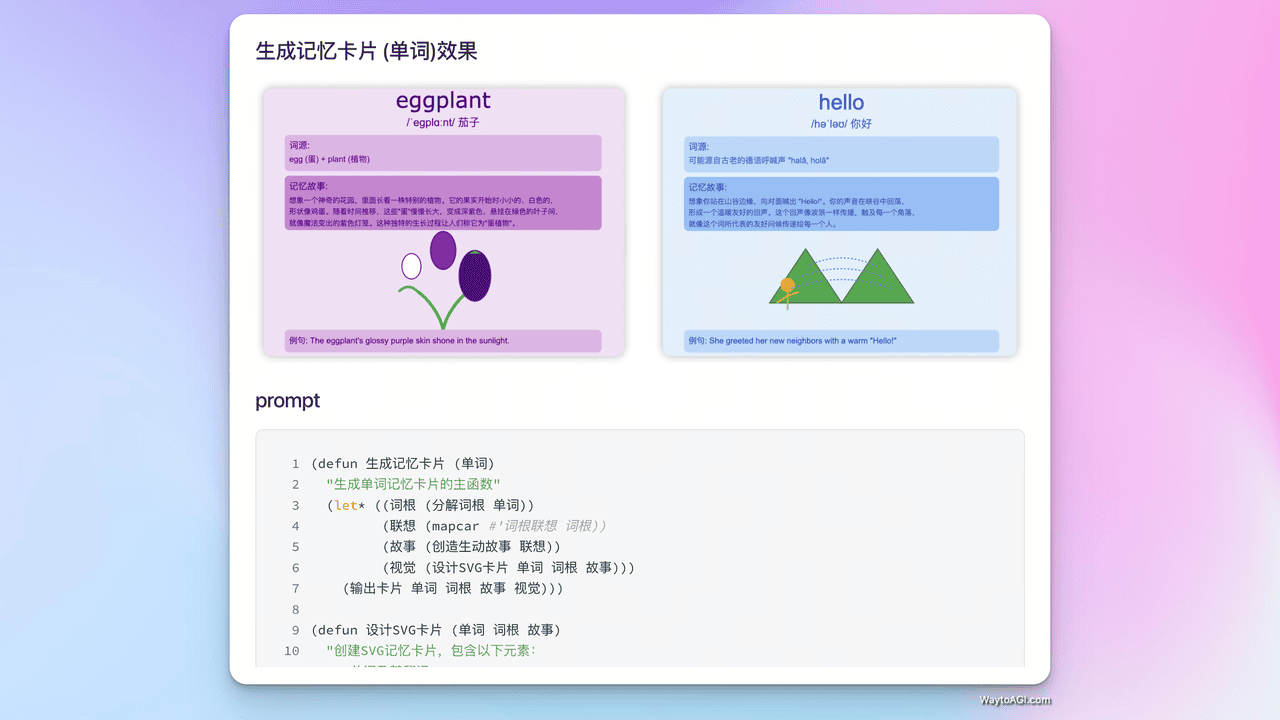Click the white egg shape in the eggplant drawing
This screenshot has width=1280, height=720.
click(413, 265)
